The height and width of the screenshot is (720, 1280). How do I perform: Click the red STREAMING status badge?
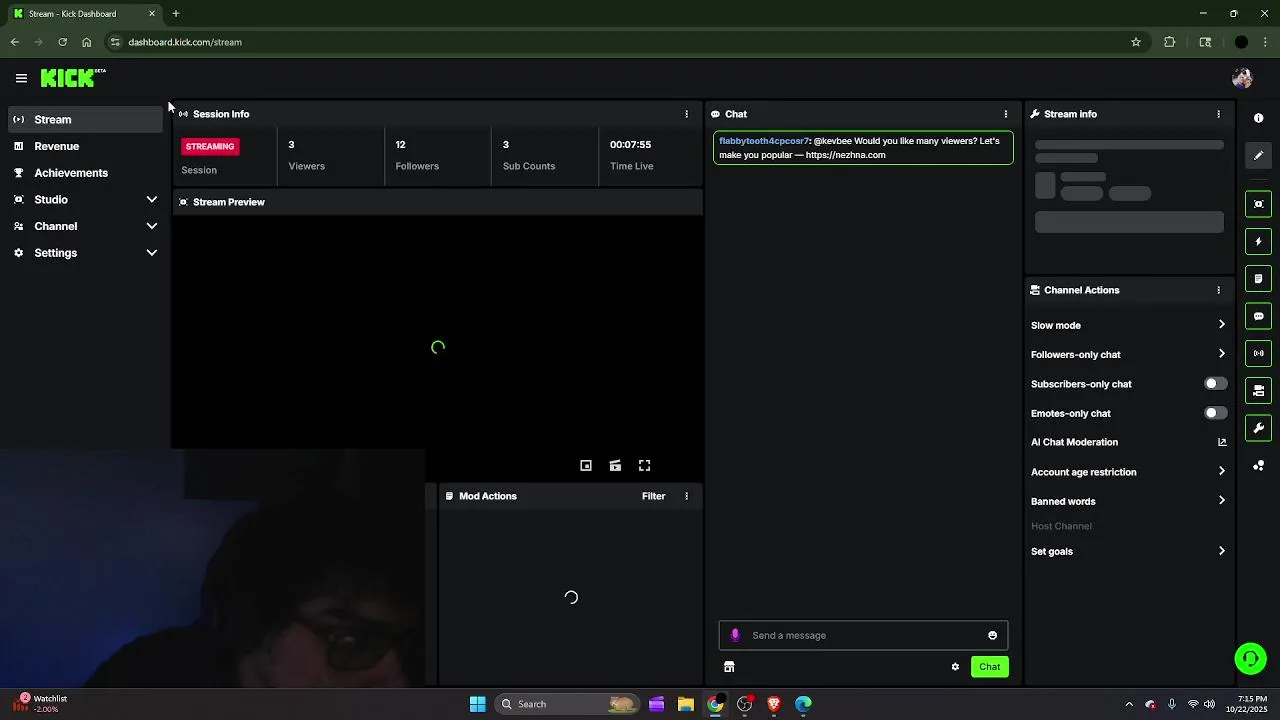(210, 146)
